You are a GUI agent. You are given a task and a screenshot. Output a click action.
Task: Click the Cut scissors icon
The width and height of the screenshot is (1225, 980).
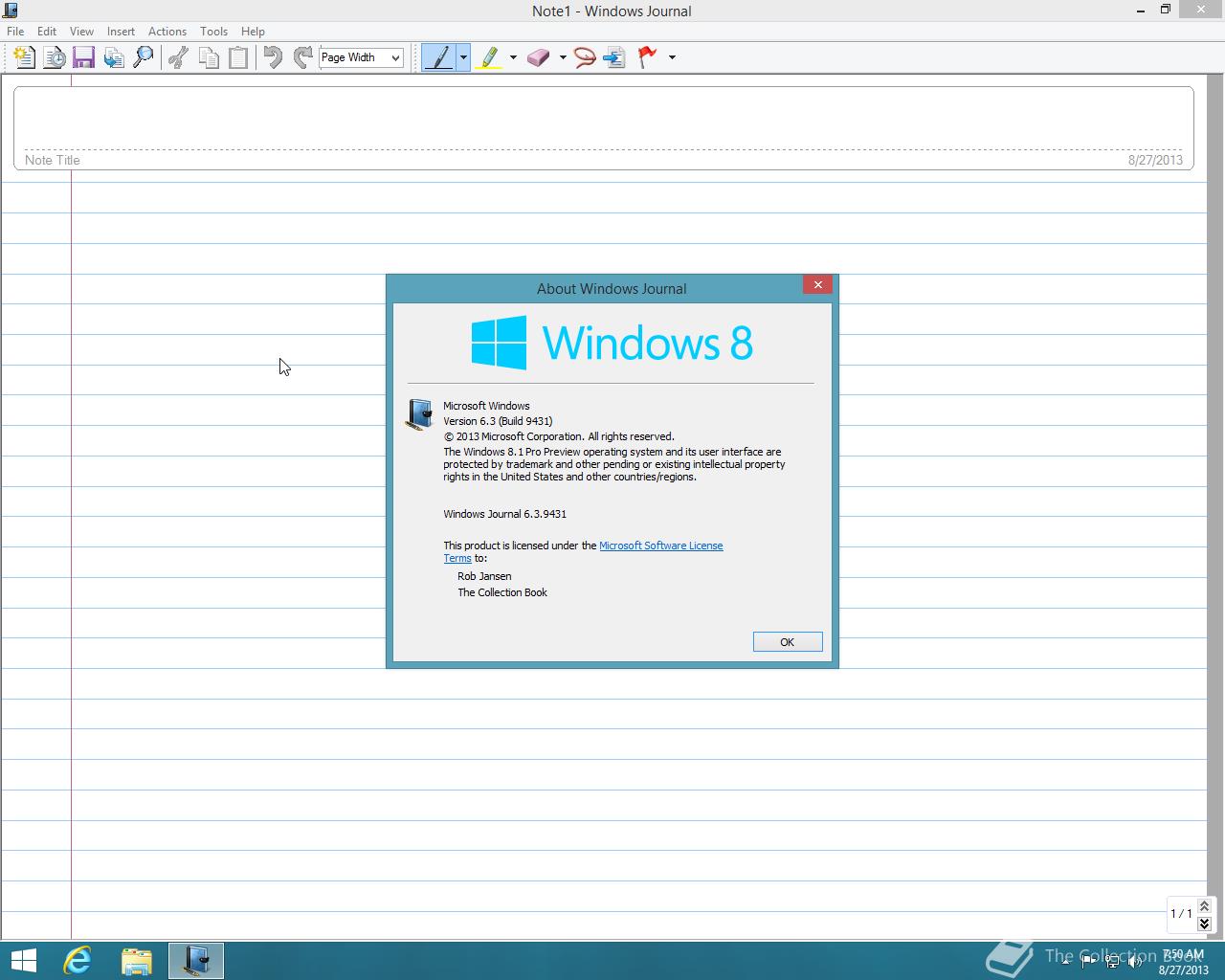tap(178, 57)
